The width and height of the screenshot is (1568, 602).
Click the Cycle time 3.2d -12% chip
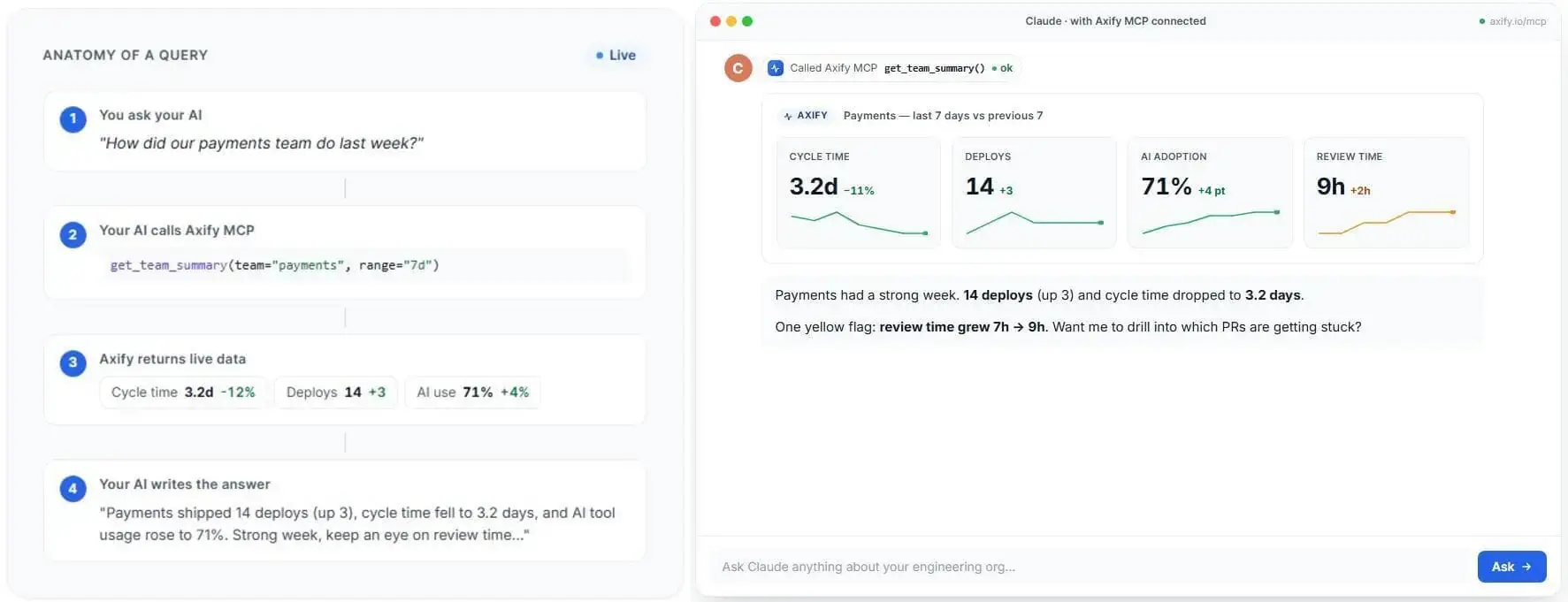tap(183, 392)
